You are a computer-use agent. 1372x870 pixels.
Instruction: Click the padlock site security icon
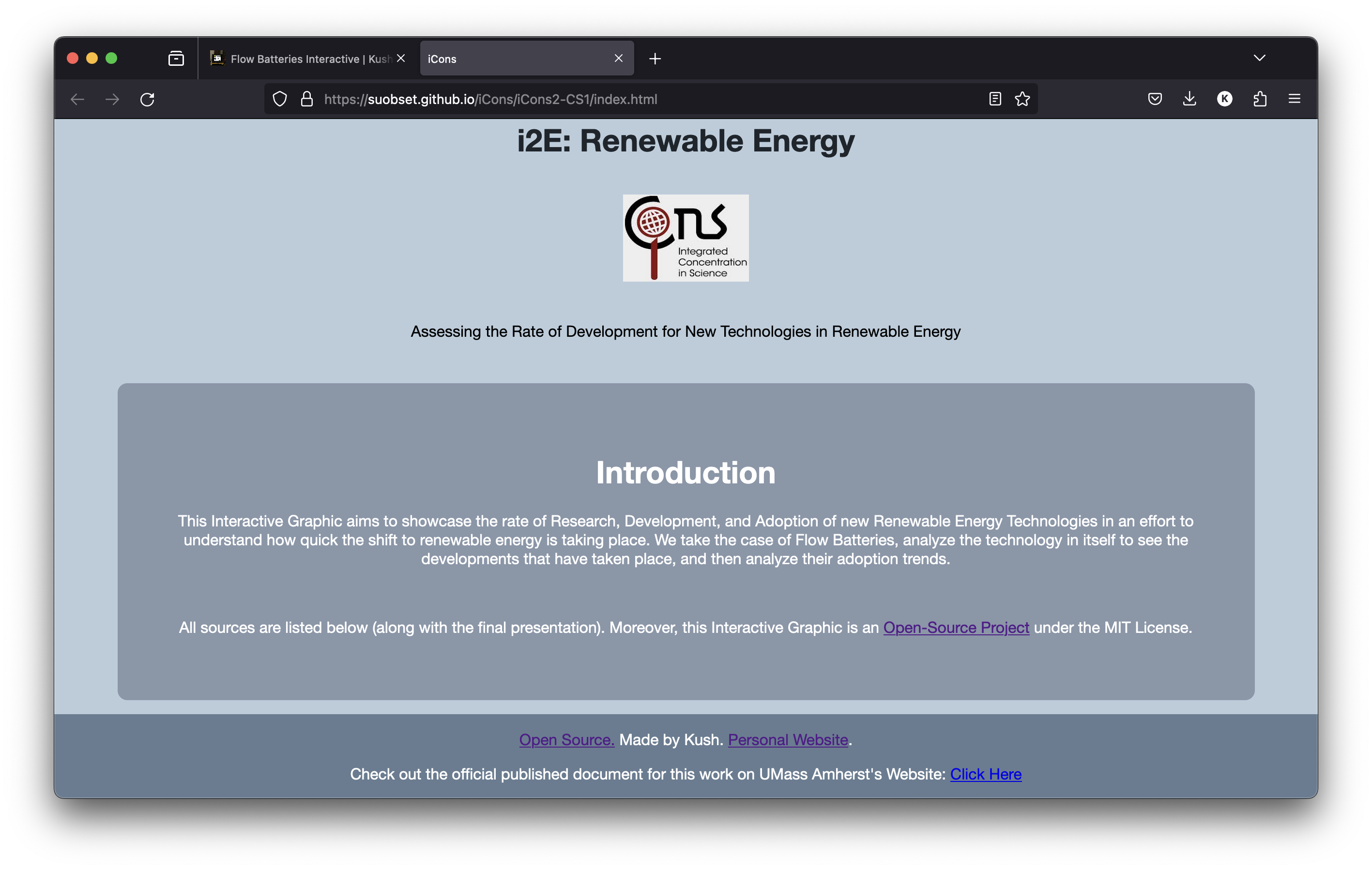pos(306,99)
